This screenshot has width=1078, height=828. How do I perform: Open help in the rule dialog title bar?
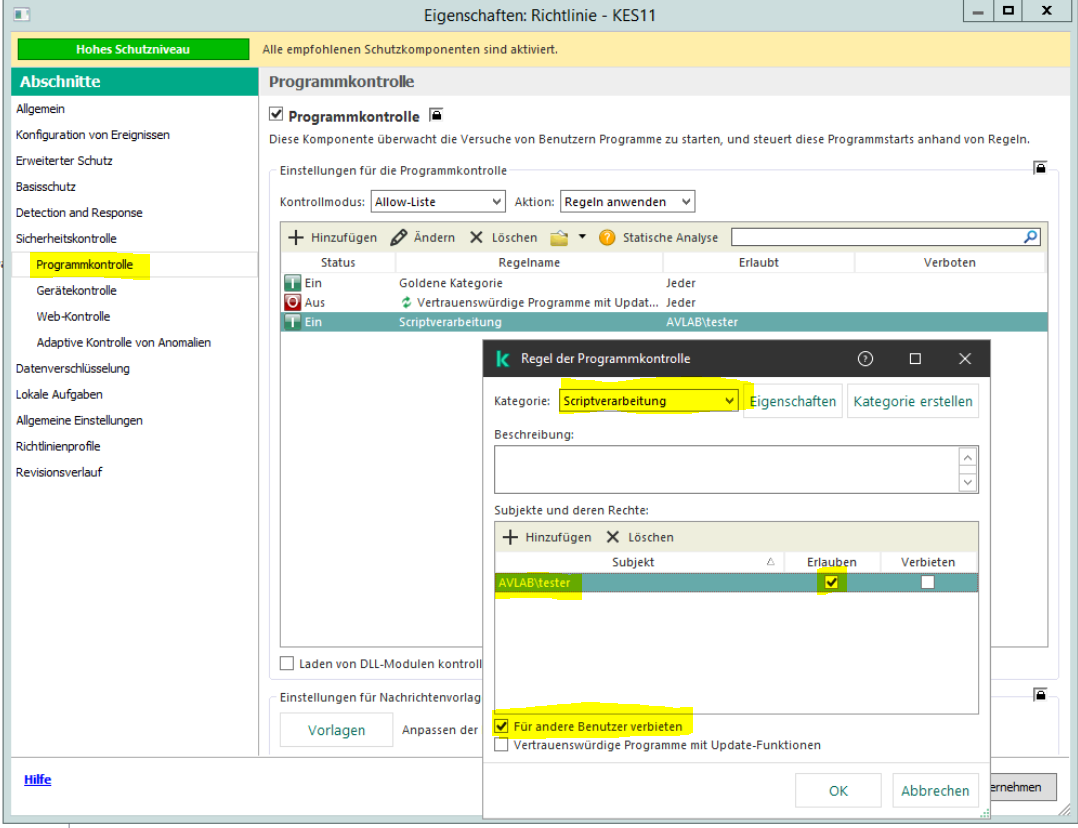pos(865,358)
